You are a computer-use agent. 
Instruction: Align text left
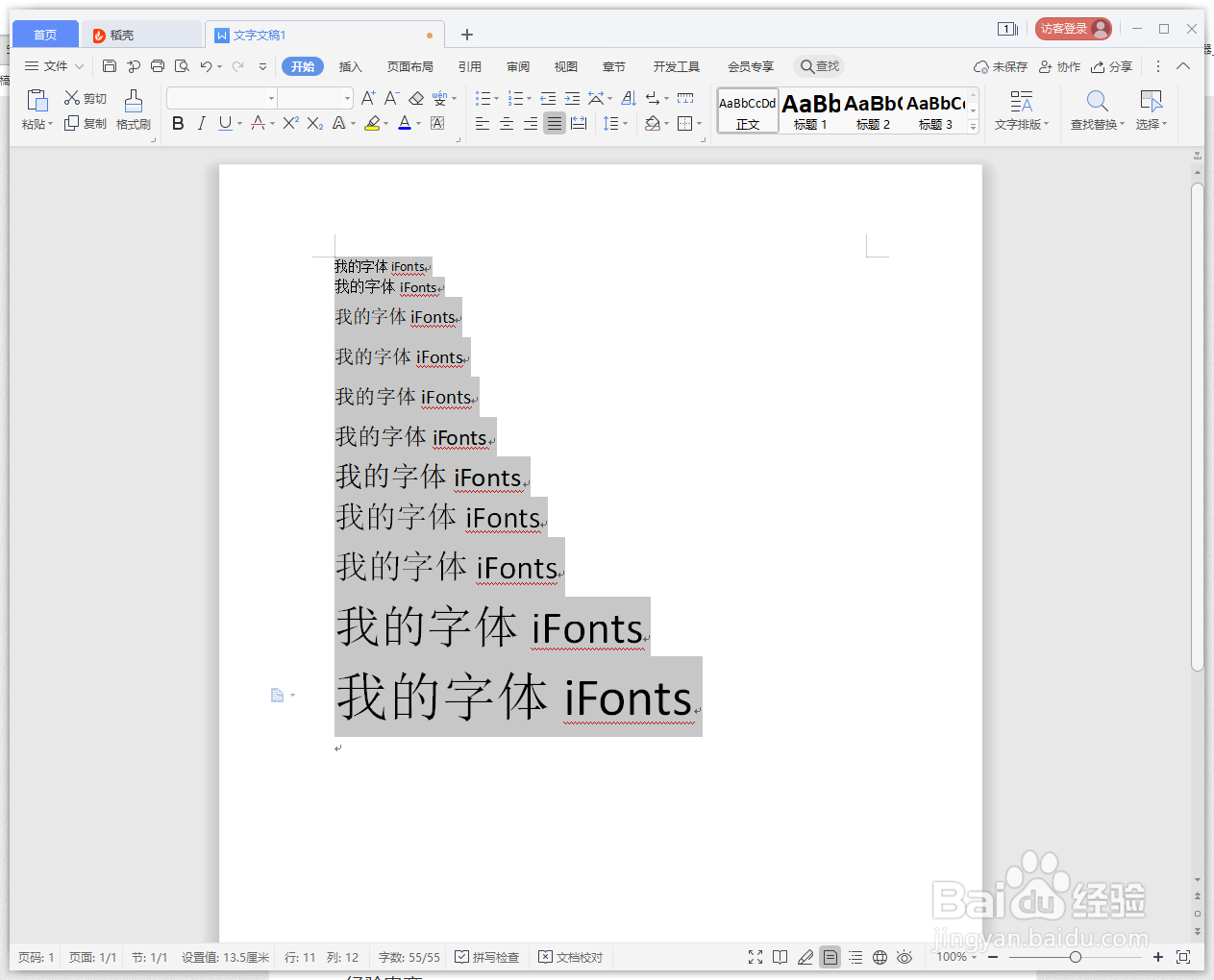pos(483,123)
